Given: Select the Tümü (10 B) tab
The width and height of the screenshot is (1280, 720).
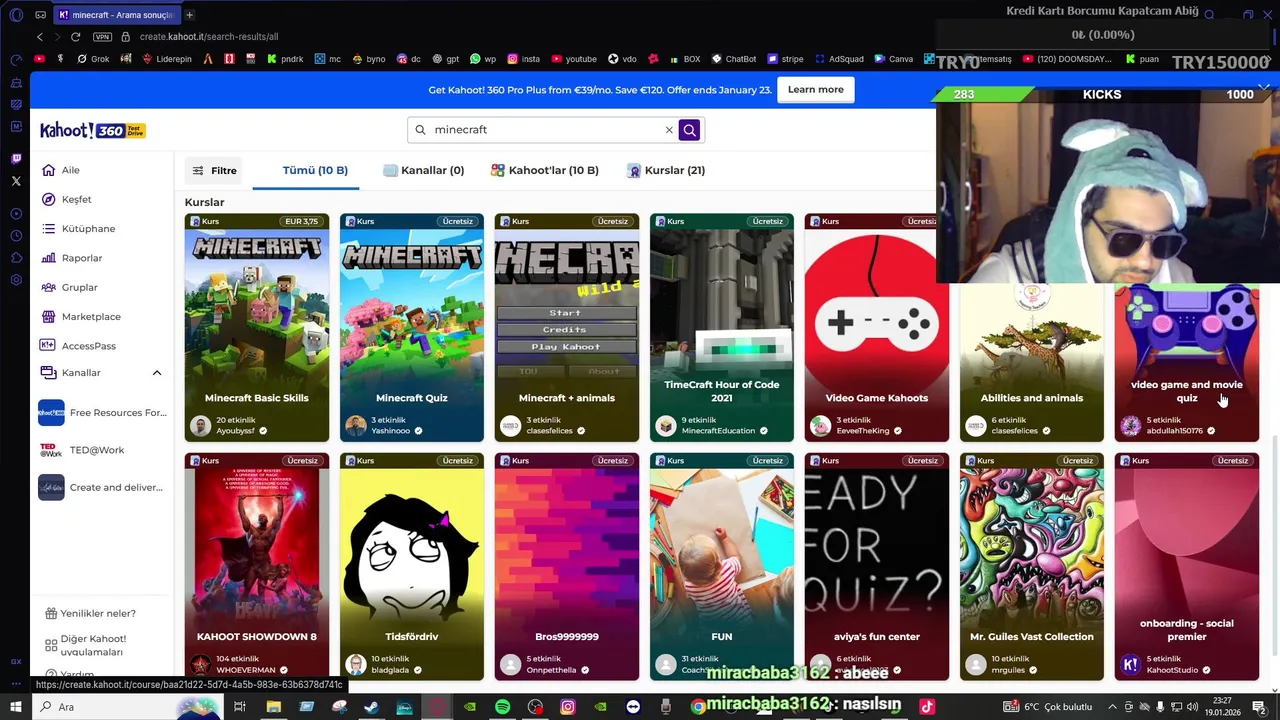Looking at the screenshot, I should coord(315,171).
